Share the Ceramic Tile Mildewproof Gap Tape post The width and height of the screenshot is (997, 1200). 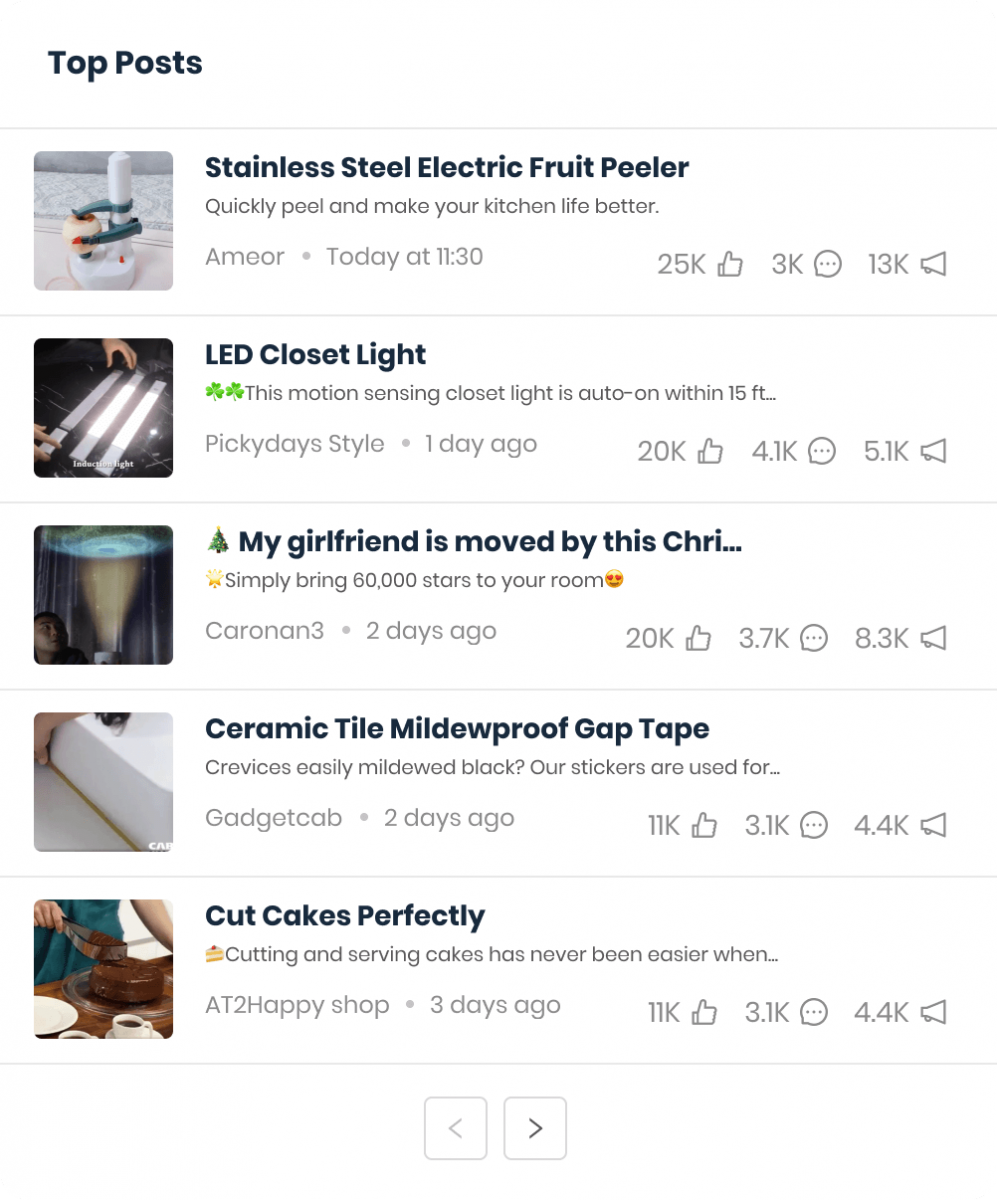coord(932,825)
